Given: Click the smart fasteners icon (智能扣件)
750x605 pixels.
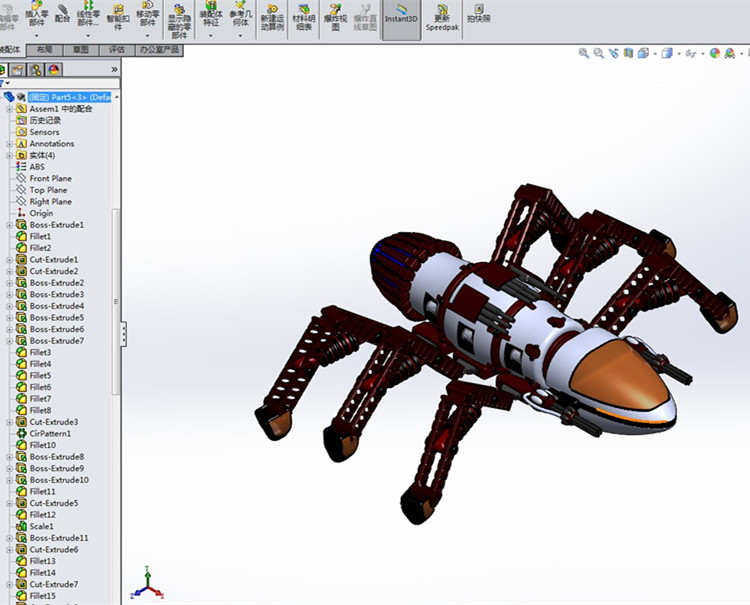Looking at the screenshot, I should pos(118,14).
